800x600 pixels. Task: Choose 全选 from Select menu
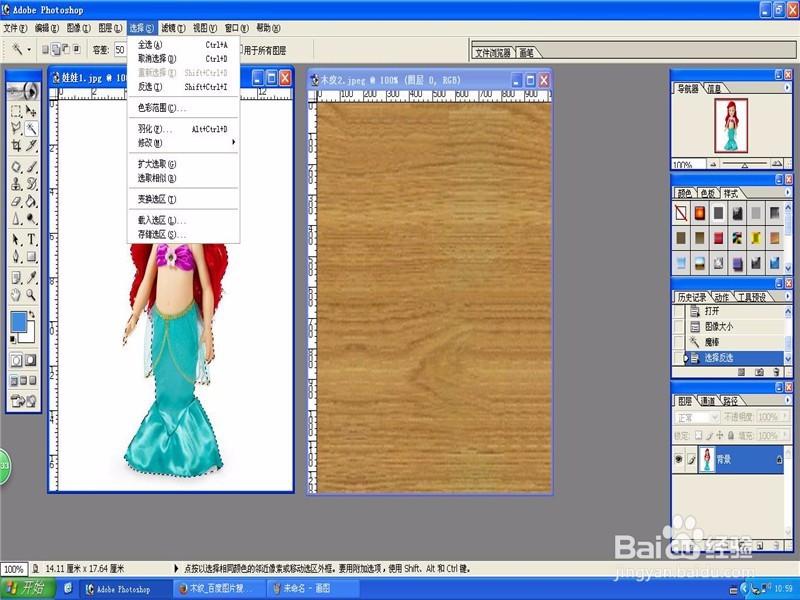point(183,45)
